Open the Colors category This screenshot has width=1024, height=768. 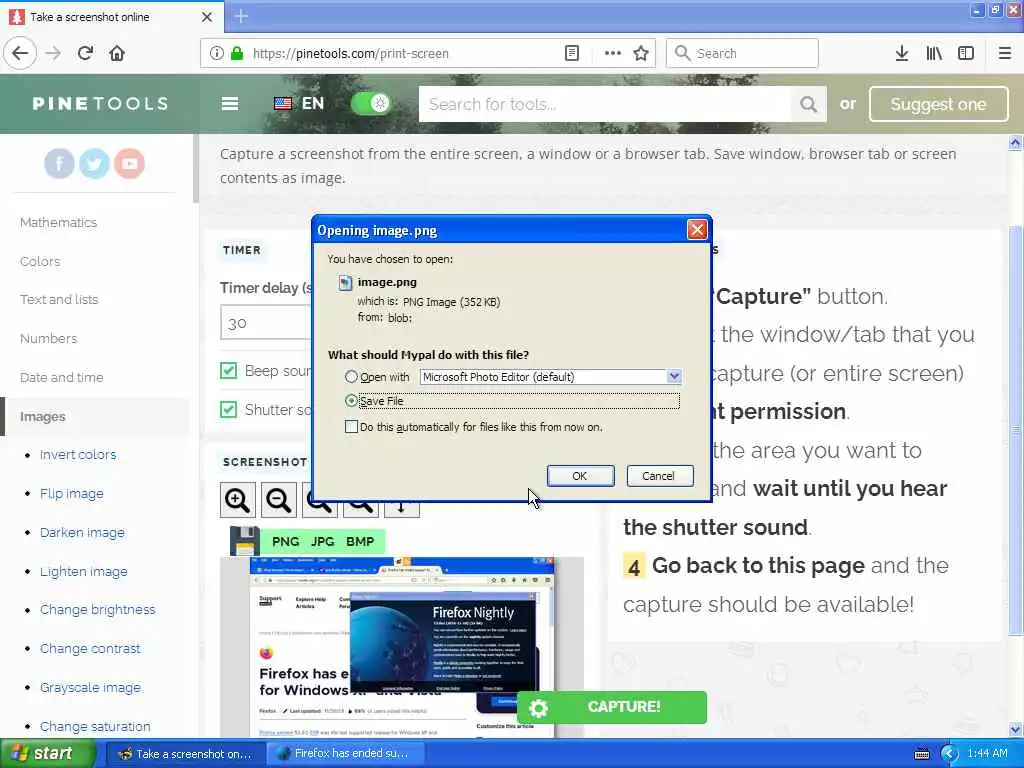[40, 261]
